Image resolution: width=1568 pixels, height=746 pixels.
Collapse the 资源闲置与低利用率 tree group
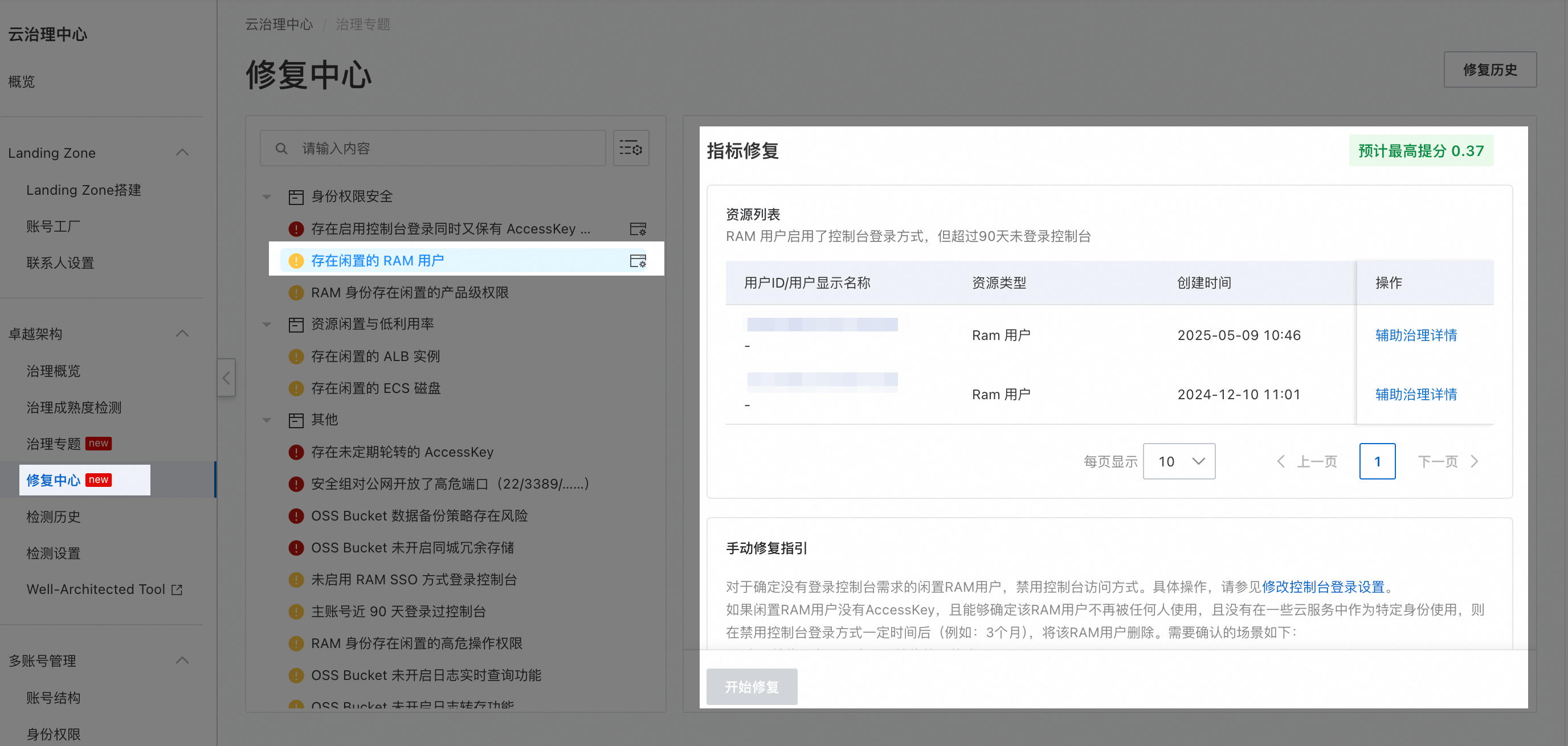point(267,325)
